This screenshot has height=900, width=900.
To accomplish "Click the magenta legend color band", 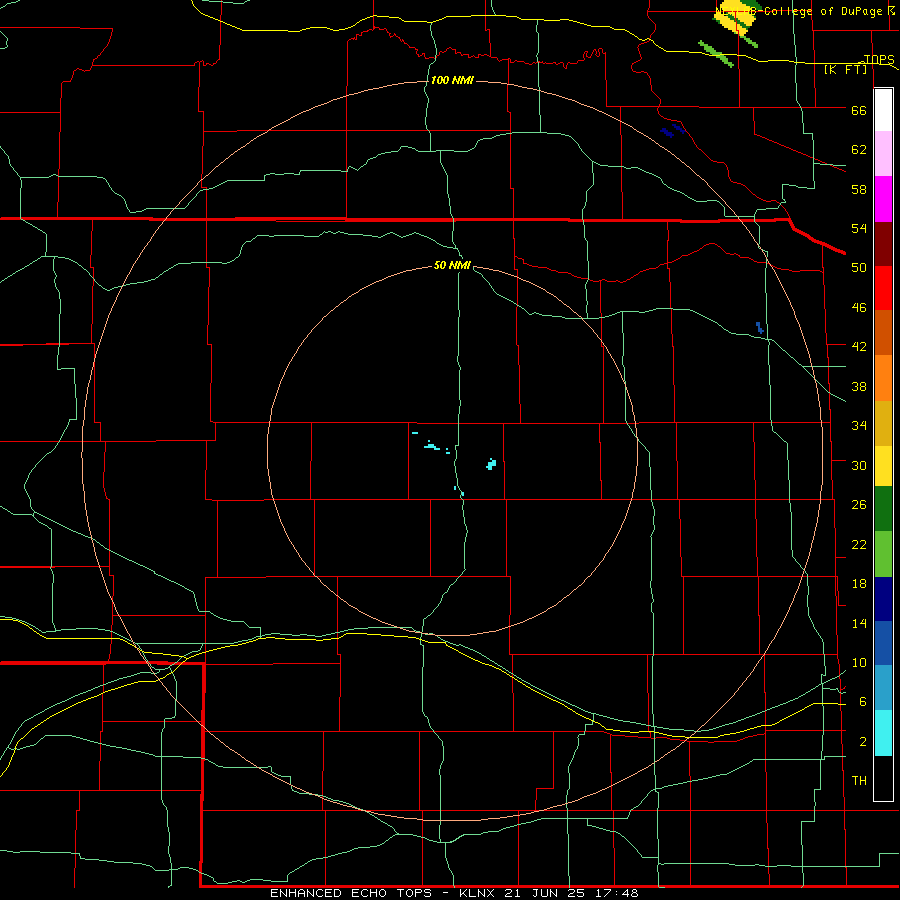I will click(883, 199).
